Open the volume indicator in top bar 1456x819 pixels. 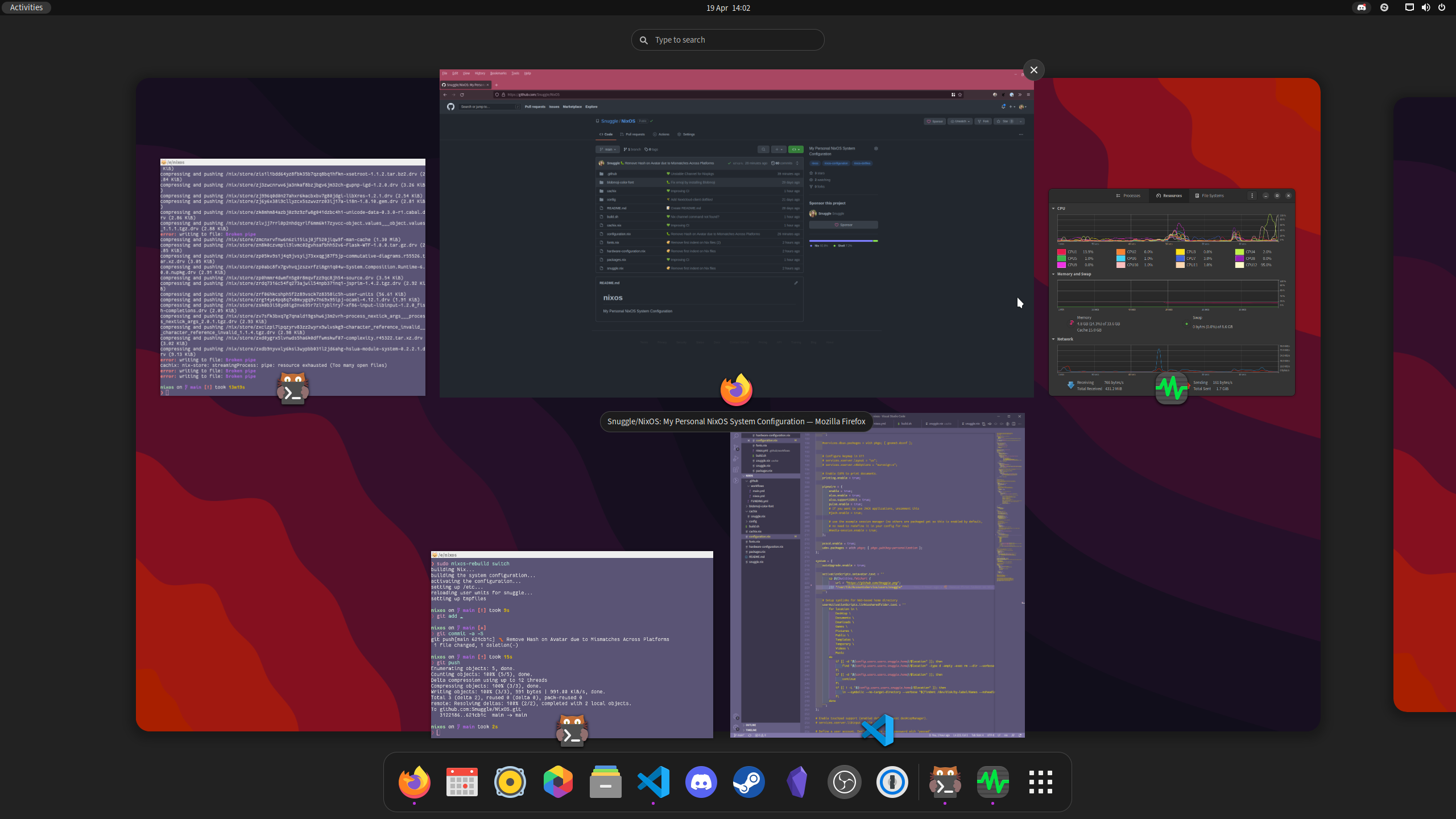(1425, 7)
